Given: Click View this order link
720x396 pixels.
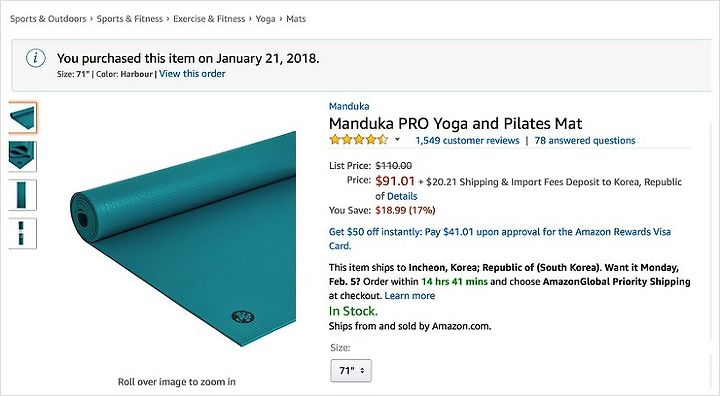Looking at the screenshot, I should 192,74.
